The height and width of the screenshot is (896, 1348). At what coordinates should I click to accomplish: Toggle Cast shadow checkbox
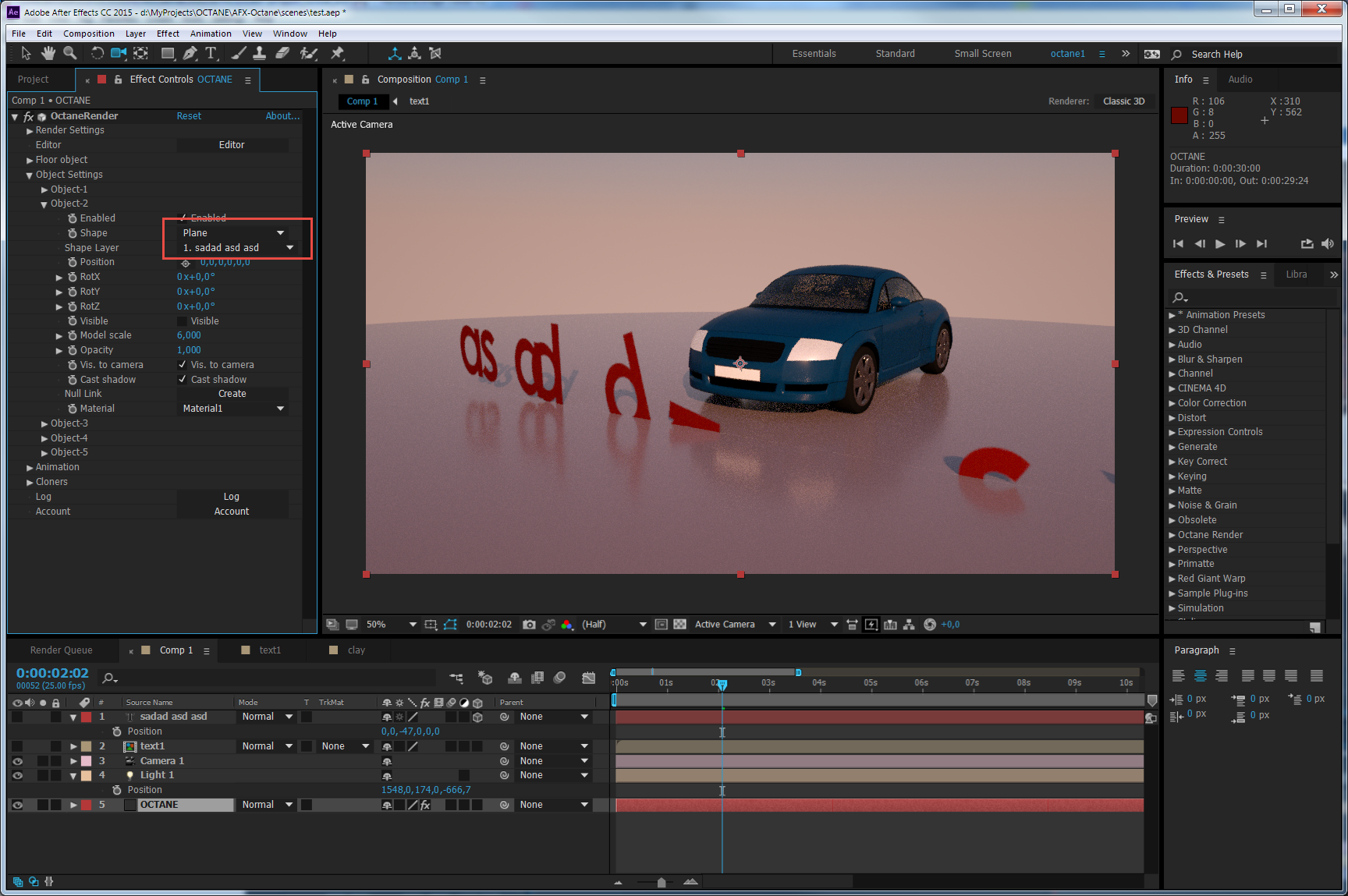tap(182, 380)
